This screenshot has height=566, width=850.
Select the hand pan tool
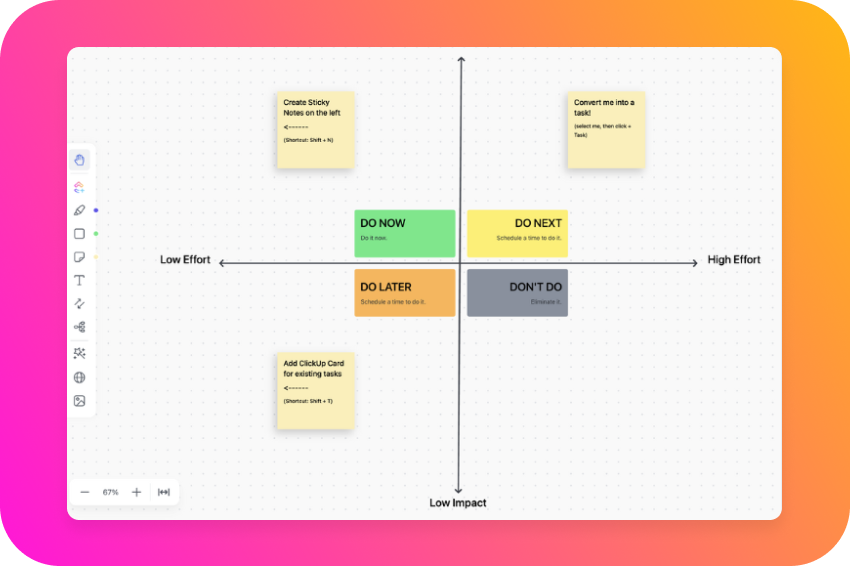pyautogui.click(x=79, y=160)
